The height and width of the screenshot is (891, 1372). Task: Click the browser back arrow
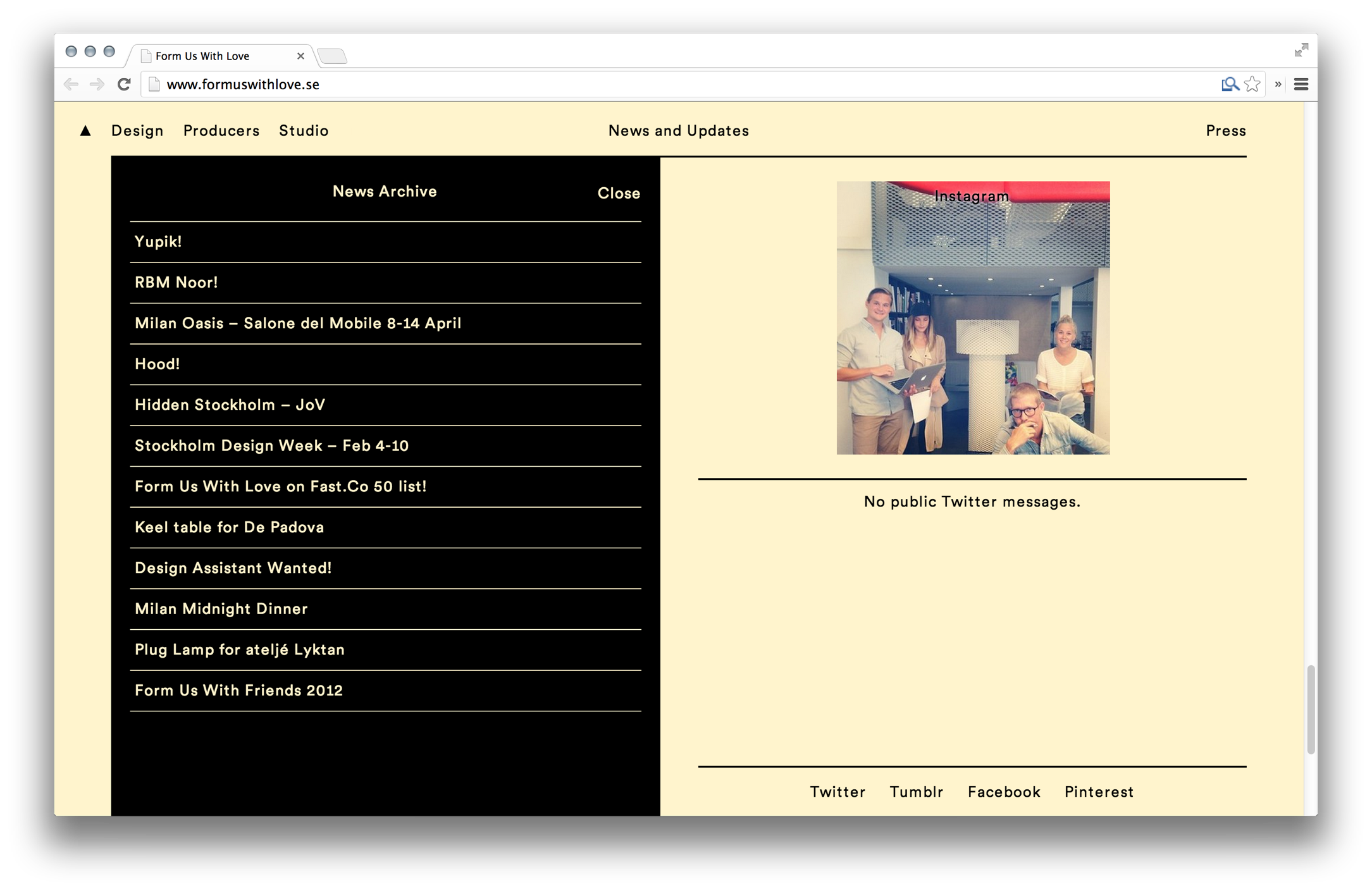71,84
